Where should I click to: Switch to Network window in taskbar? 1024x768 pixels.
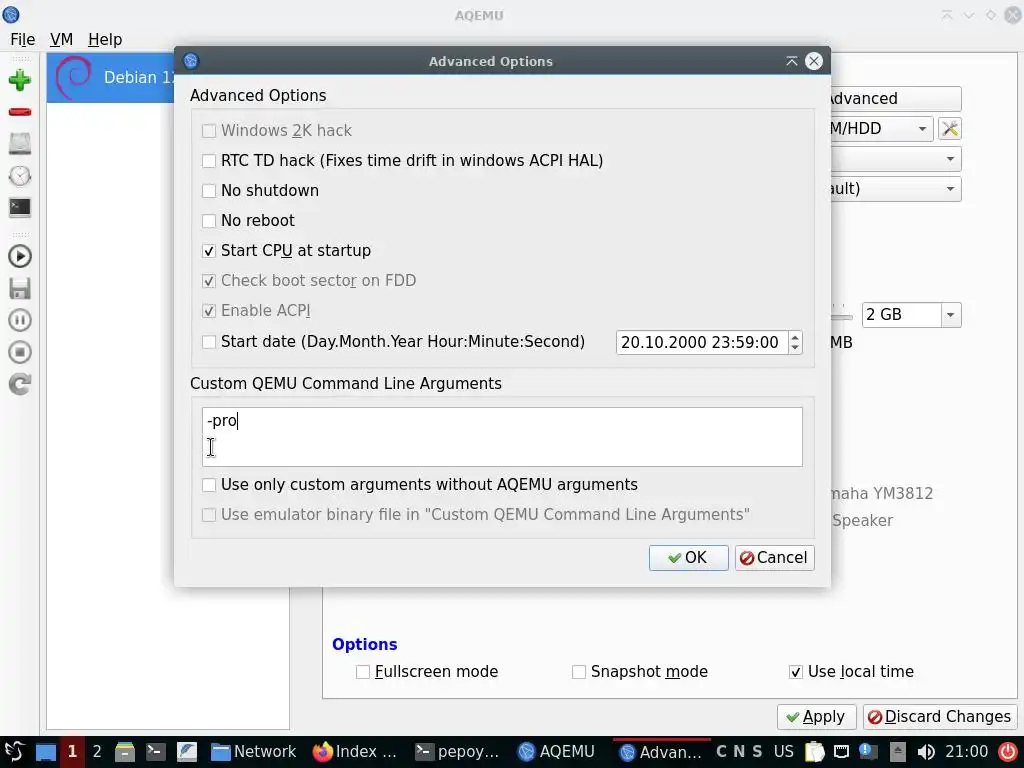253,752
